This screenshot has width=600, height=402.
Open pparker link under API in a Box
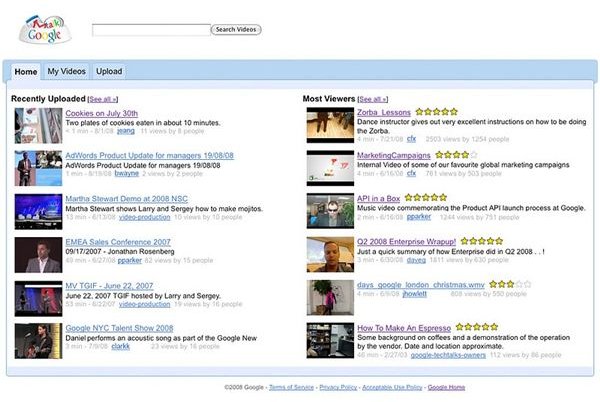point(419,216)
